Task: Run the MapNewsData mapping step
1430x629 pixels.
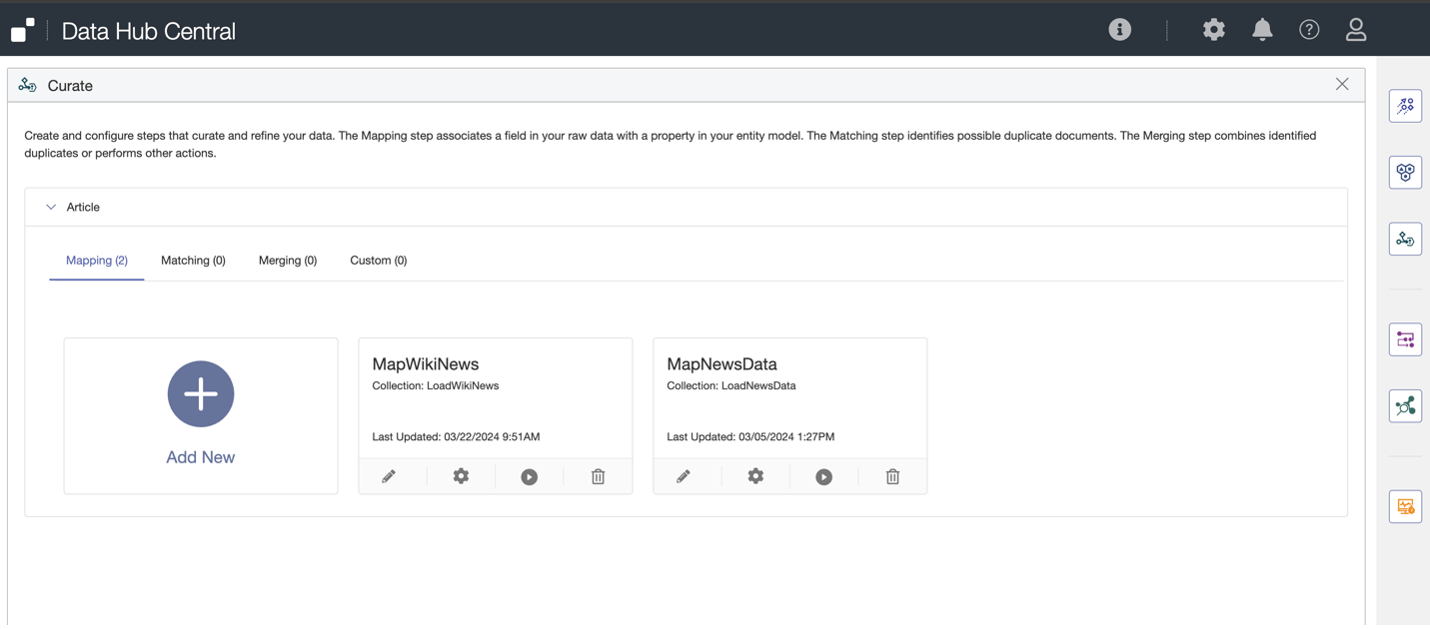Action: pos(824,477)
